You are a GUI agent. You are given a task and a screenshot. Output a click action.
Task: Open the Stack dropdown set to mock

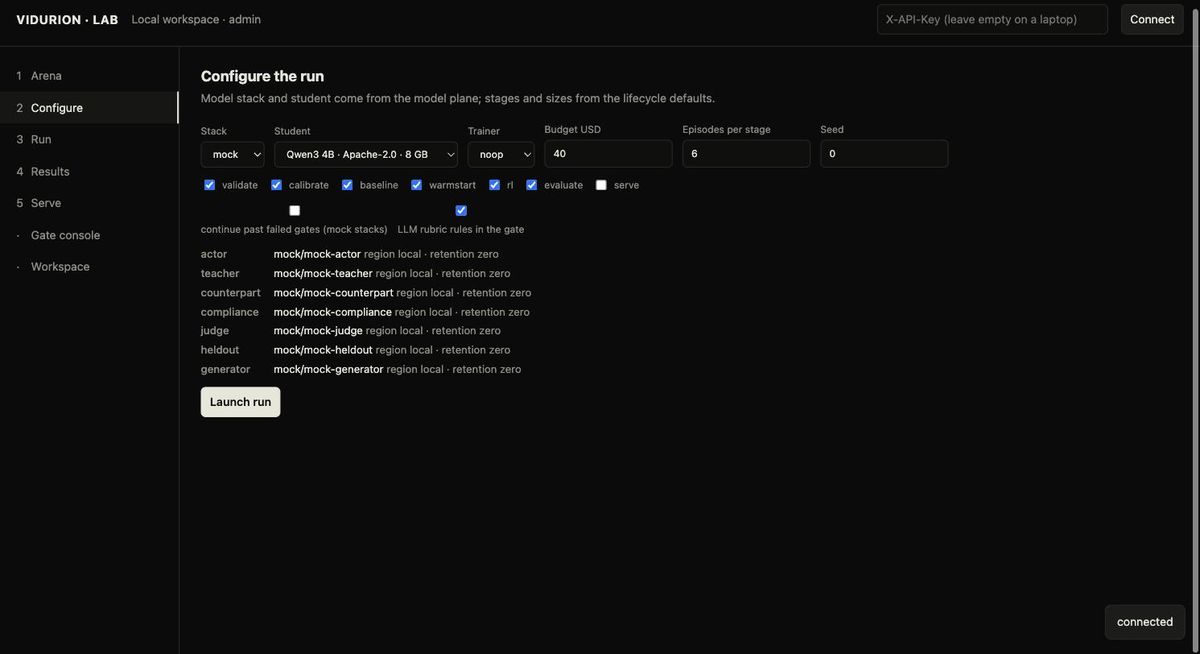point(233,154)
